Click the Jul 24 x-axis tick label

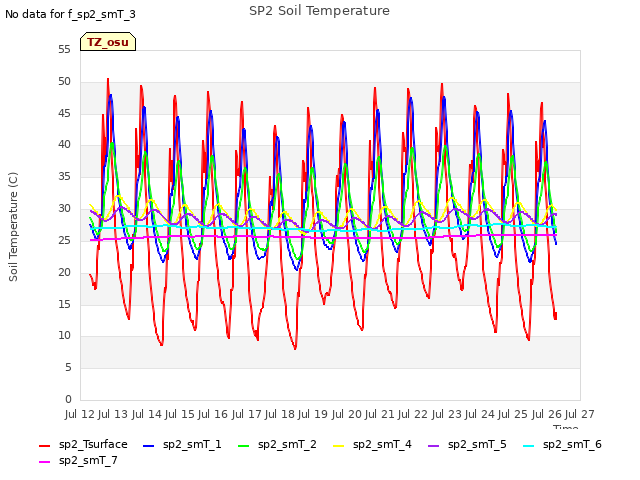coord(479,414)
